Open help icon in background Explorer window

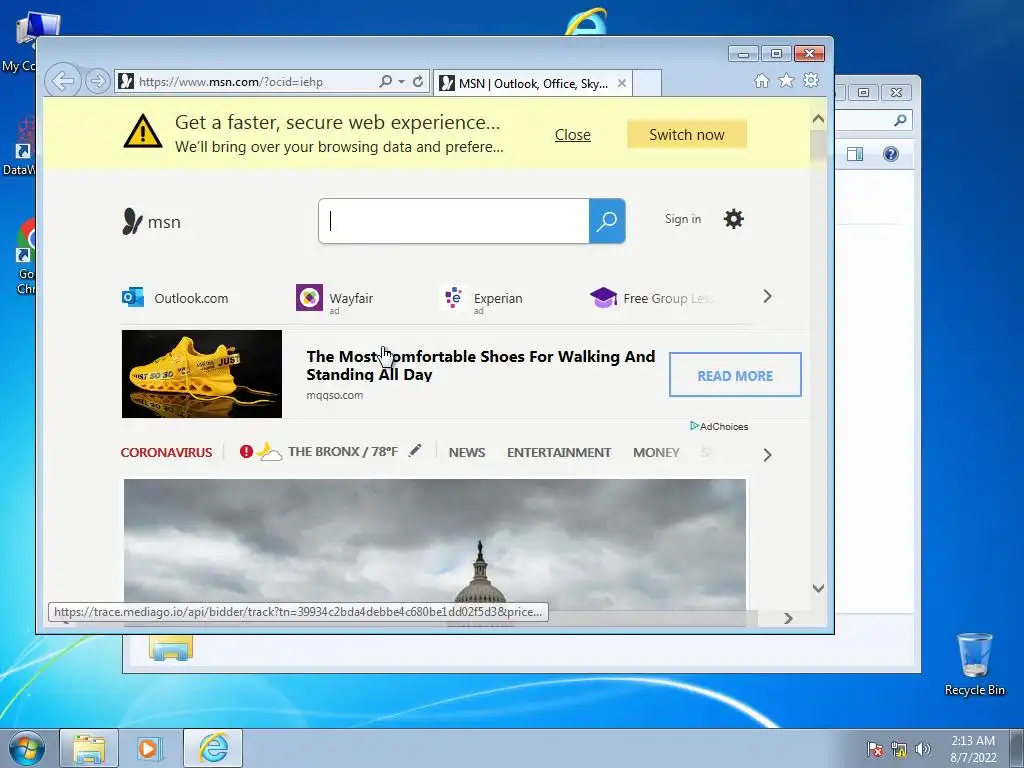[x=891, y=154]
